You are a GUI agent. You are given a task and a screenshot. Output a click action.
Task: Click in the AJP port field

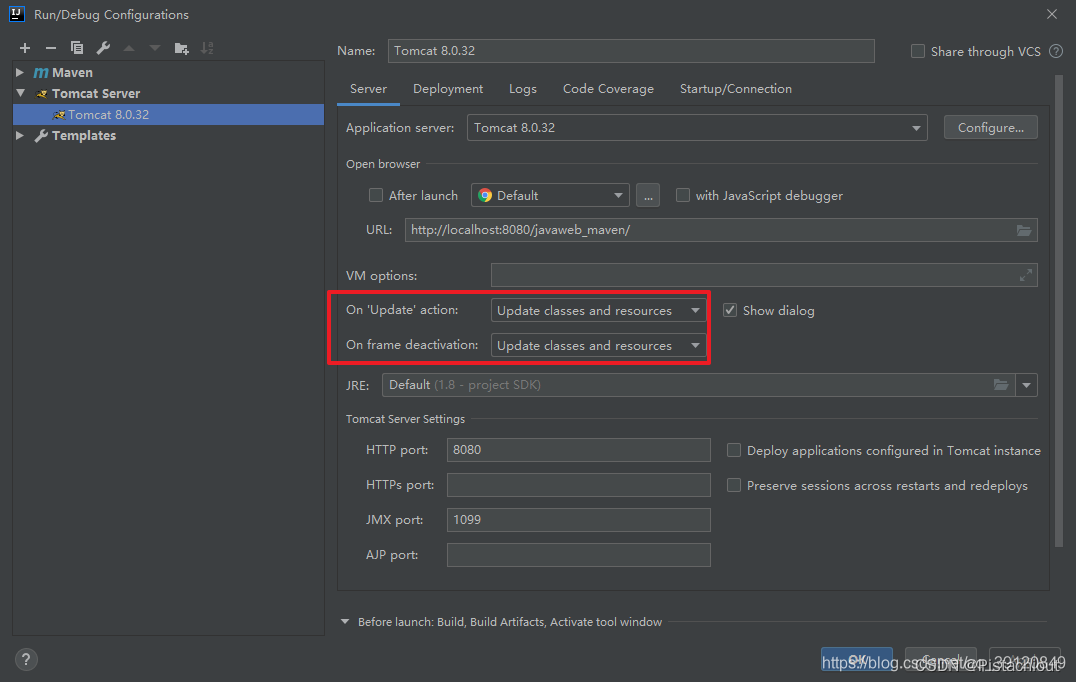coord(578,555)
